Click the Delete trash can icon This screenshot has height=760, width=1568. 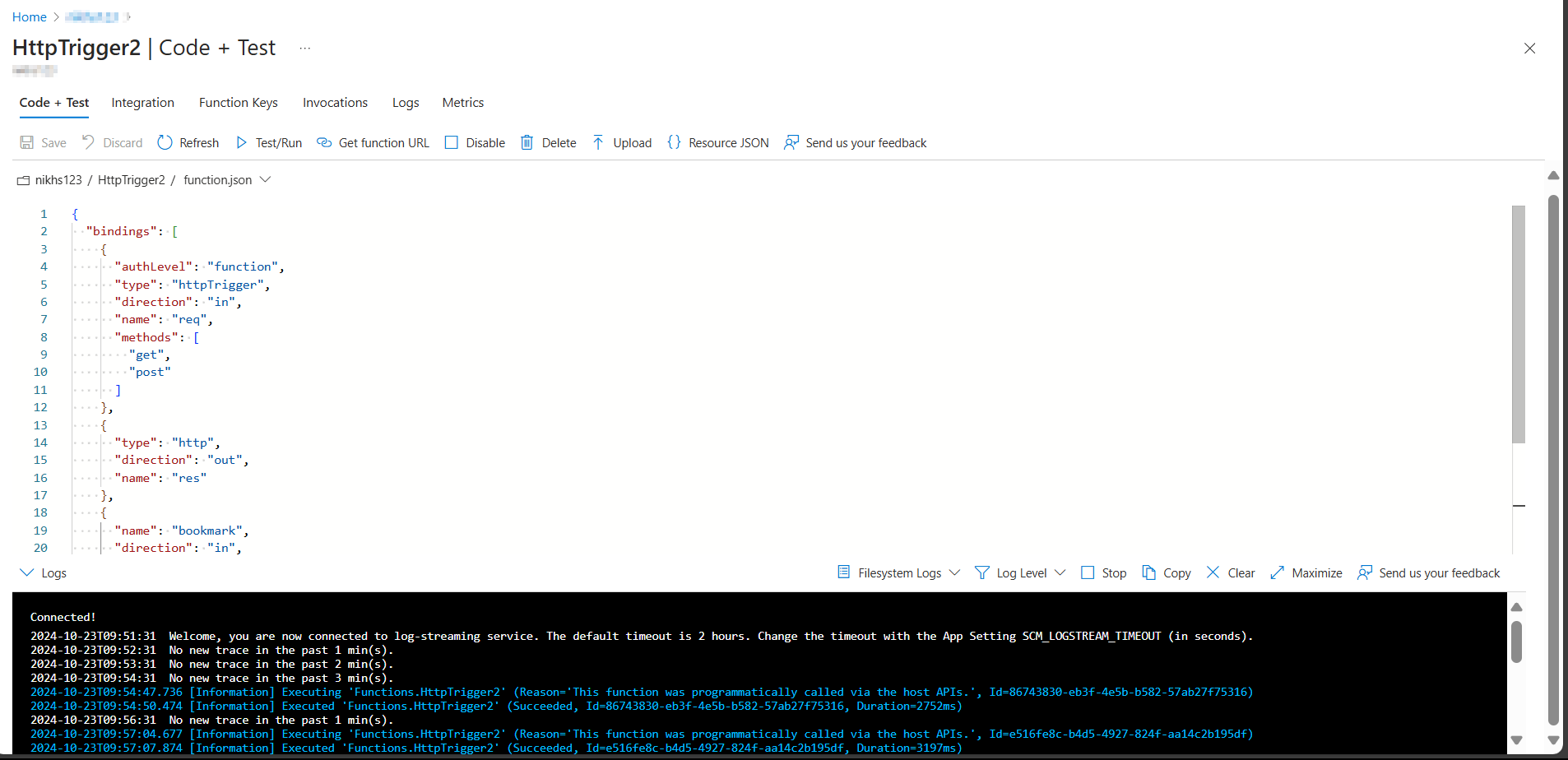click(527, 142)
